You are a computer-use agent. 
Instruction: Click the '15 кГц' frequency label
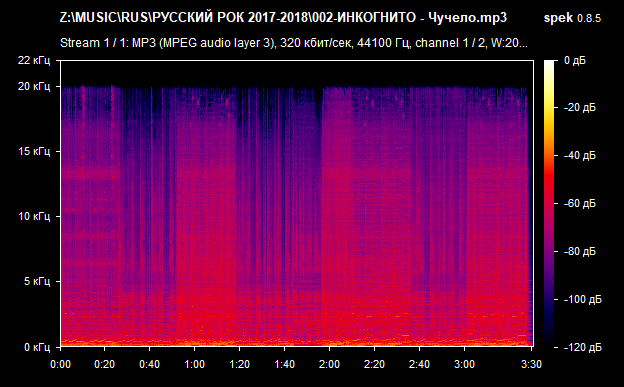[34, 151]
